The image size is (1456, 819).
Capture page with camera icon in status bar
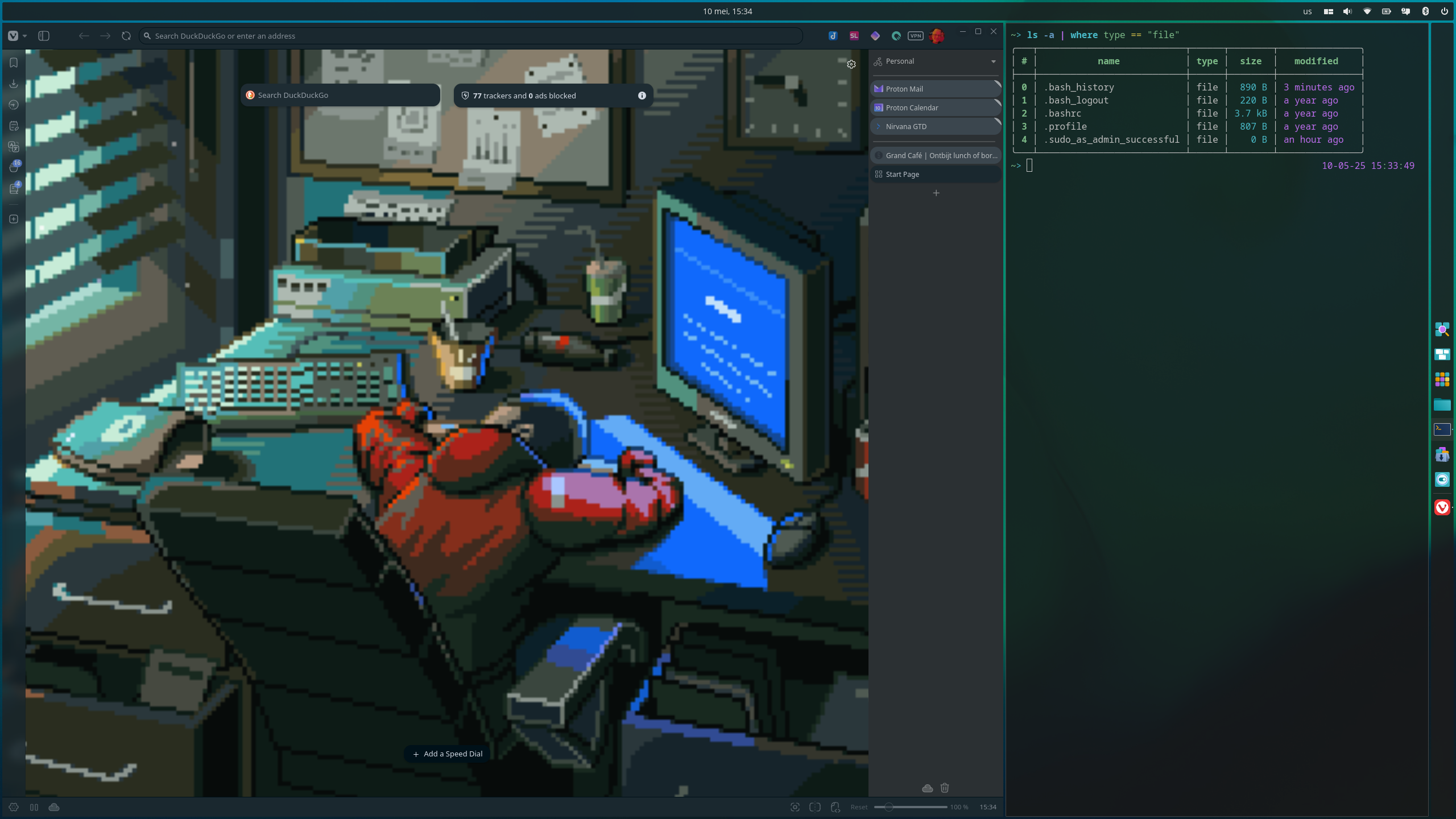tap(795, 807)
